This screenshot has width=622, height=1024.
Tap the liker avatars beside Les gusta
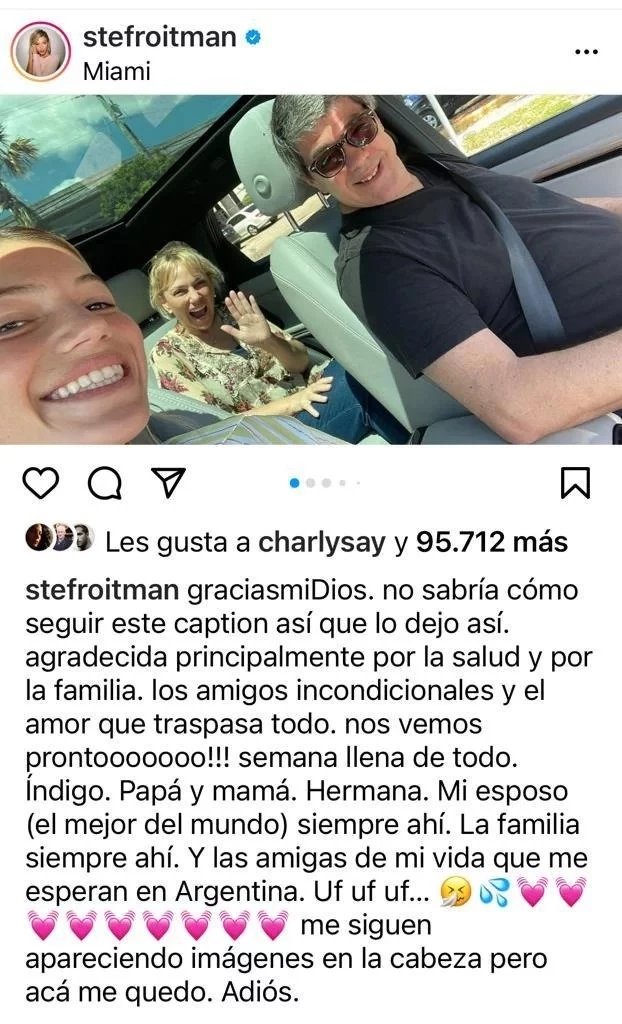tap(59, 538)
